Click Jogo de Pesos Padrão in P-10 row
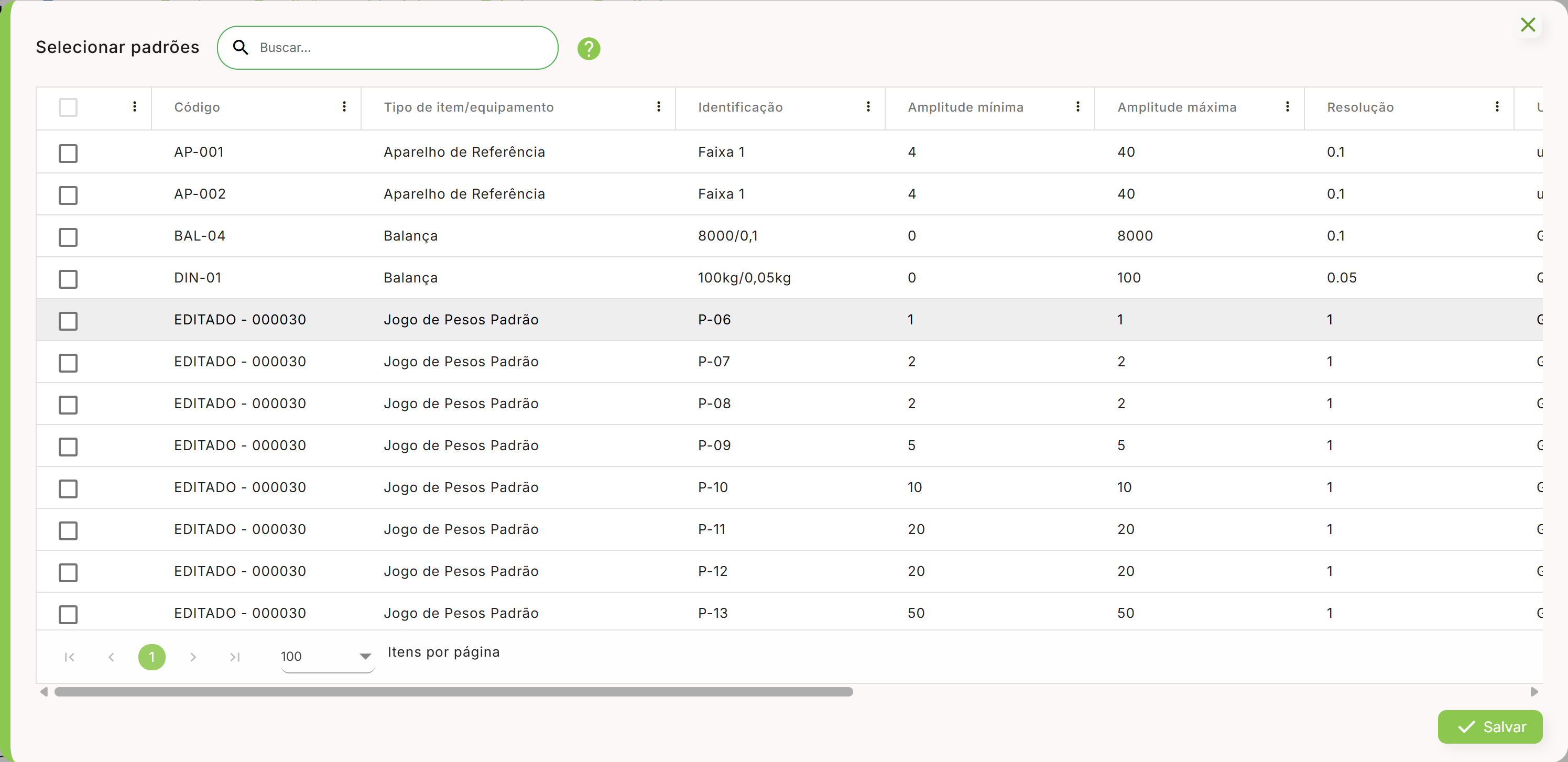1568x762 pixels. click(461, 488)
